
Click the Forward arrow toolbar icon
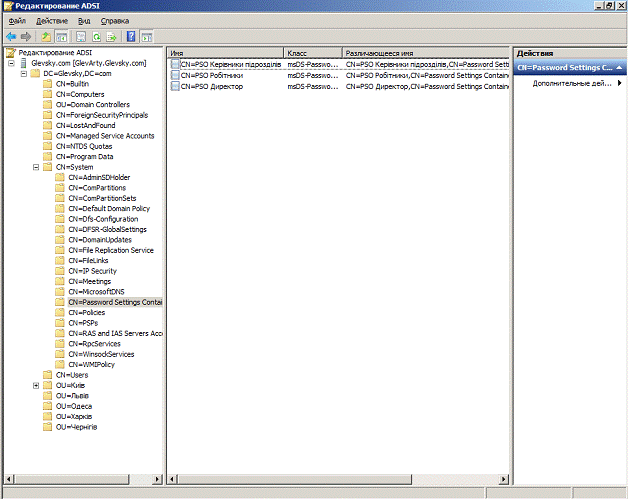pos(25,36)
